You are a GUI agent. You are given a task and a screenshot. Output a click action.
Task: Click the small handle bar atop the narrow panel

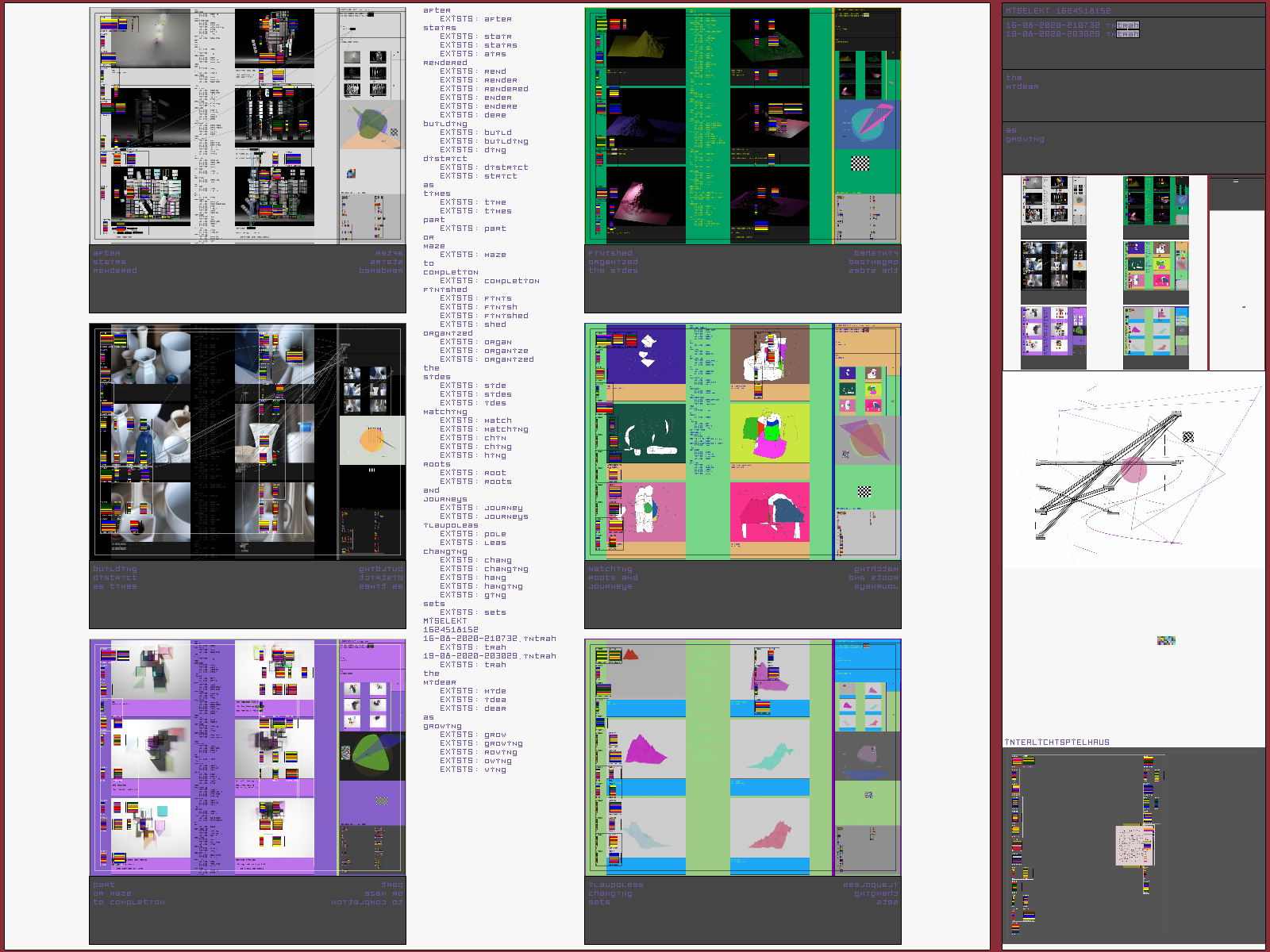coord(1235,182)
